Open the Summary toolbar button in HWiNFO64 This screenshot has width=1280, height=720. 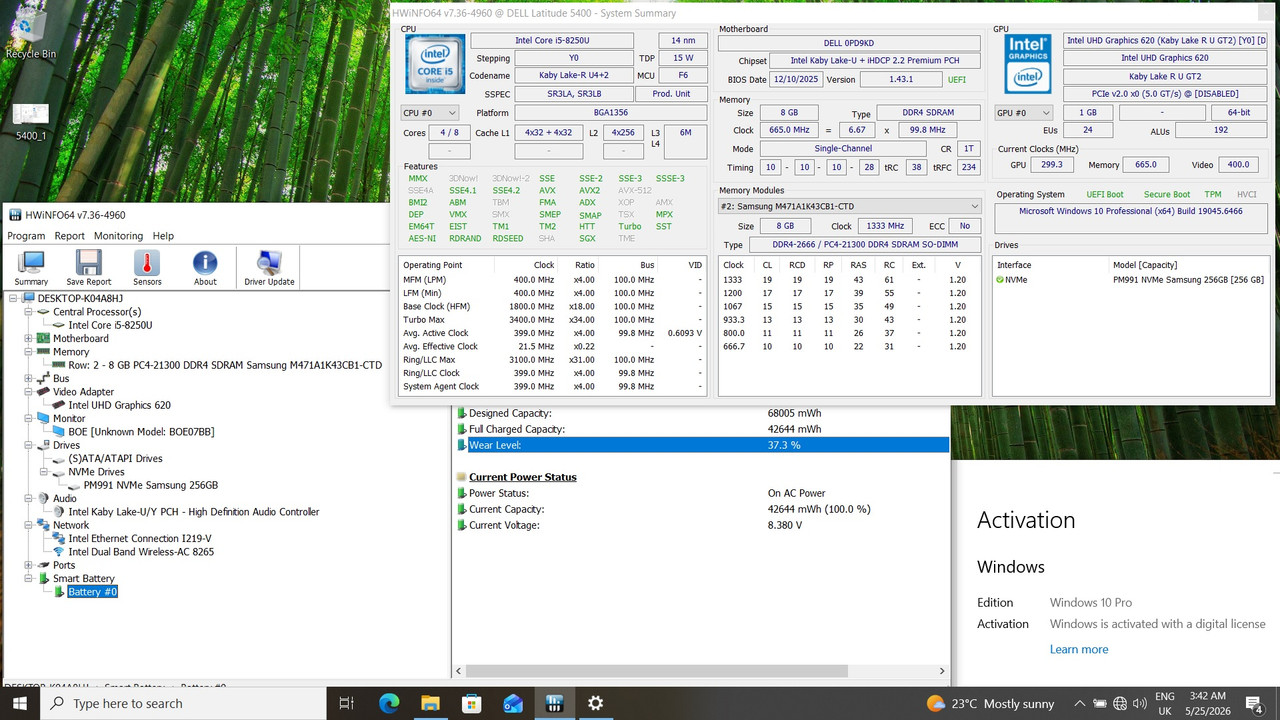coord(31,267)
